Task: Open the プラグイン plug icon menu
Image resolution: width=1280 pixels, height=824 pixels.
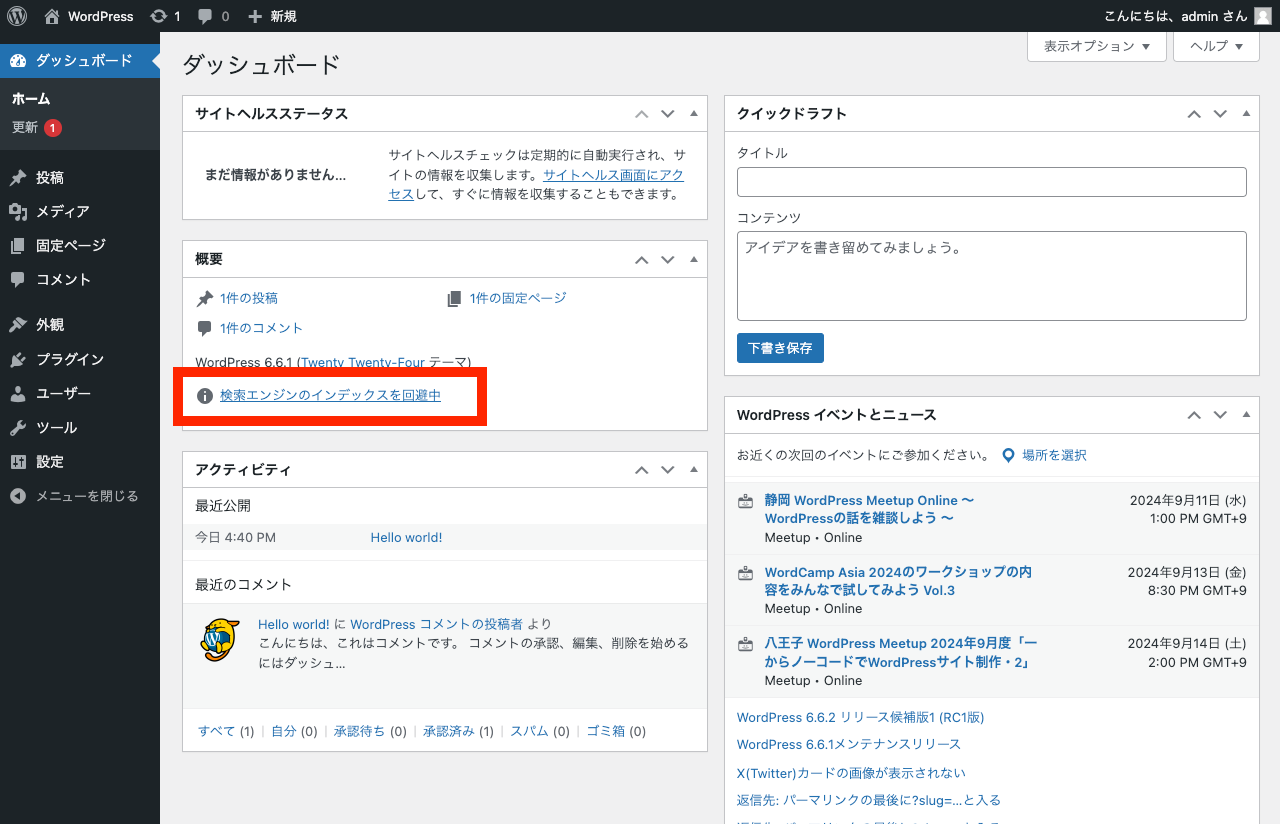Action: pos(18,359)
